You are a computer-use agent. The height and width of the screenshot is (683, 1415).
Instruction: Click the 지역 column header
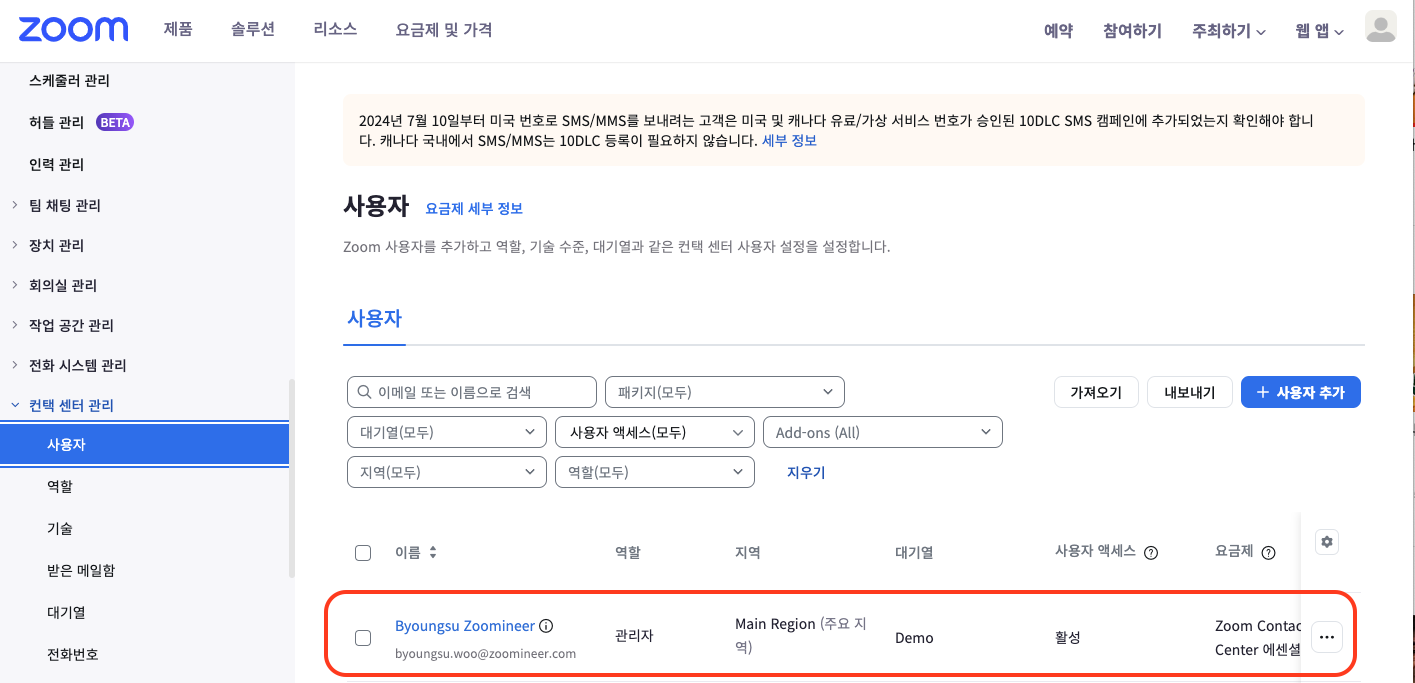(748, 552)
